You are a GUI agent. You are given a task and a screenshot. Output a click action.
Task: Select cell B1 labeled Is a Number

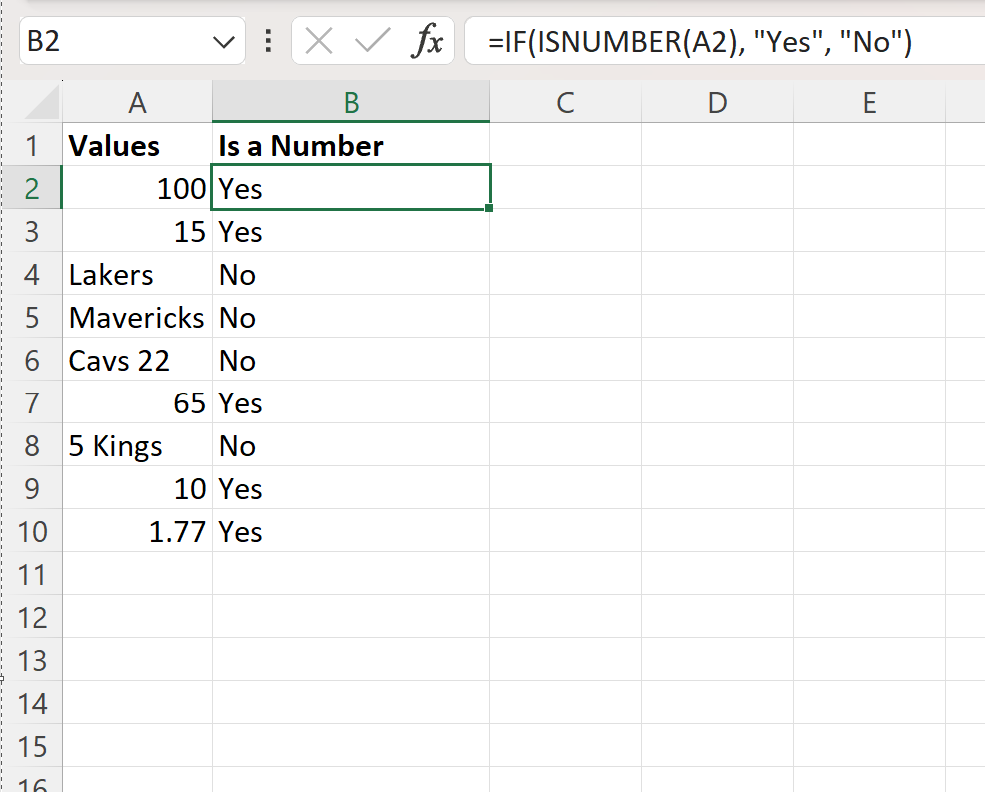click(350, 145)
